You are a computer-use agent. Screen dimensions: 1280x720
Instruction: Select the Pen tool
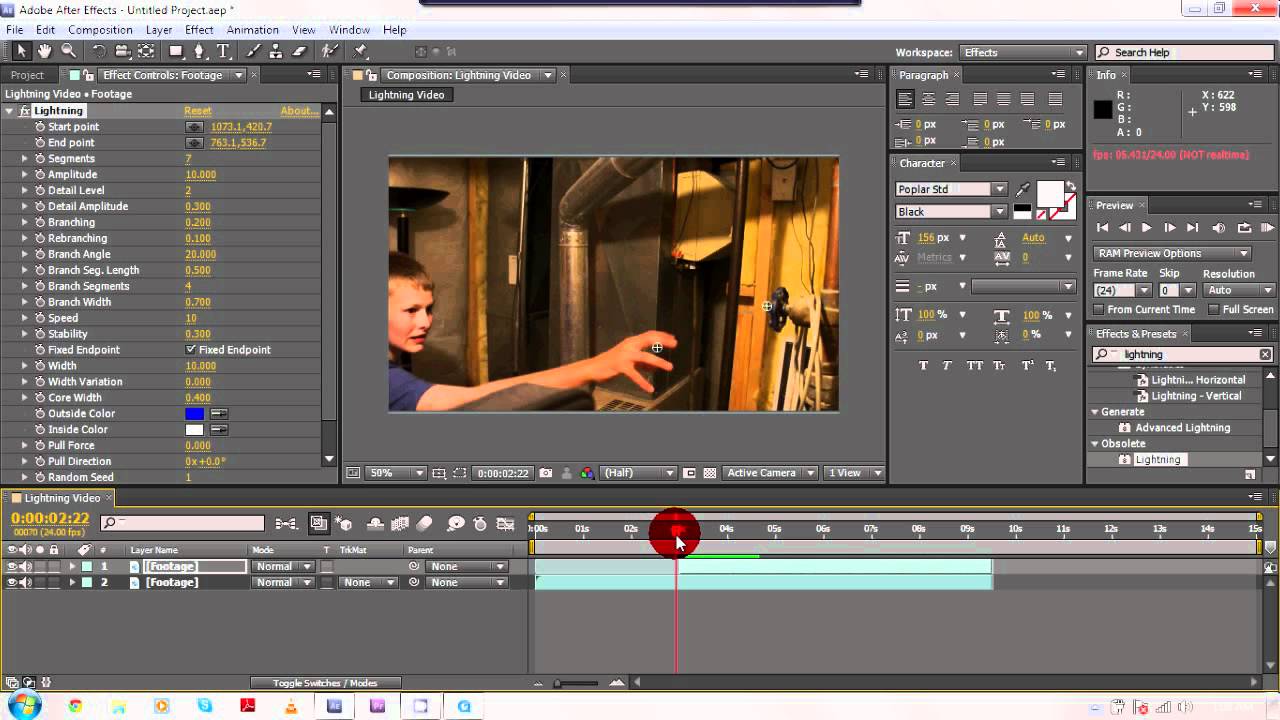(200, 51)
